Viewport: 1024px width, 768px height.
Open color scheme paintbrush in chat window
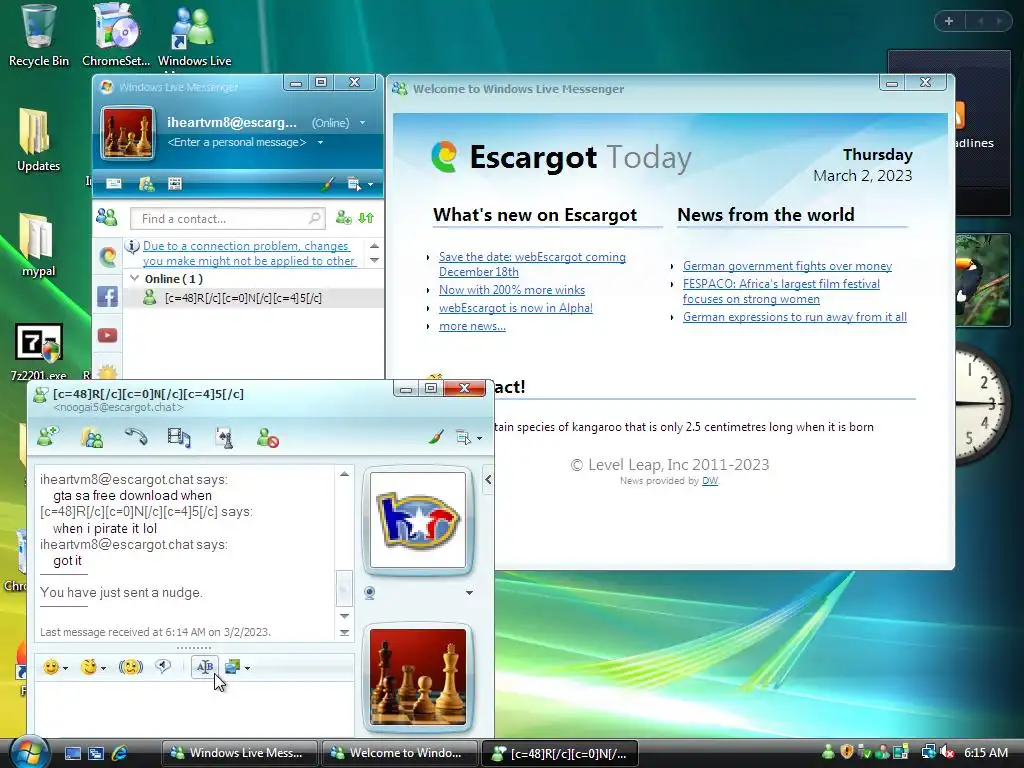[436, 437]
